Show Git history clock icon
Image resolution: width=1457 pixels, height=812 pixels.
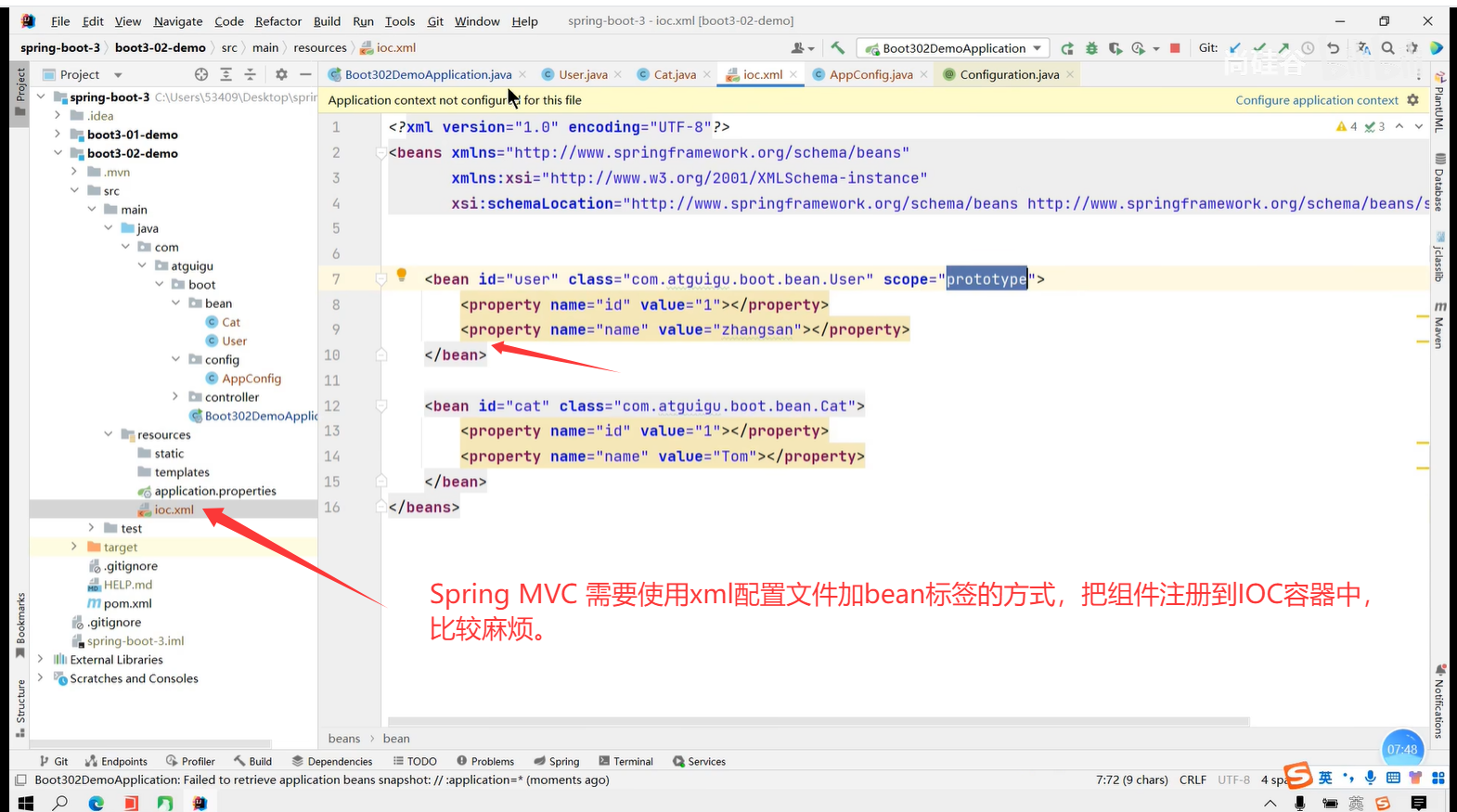coord(1308,48)
